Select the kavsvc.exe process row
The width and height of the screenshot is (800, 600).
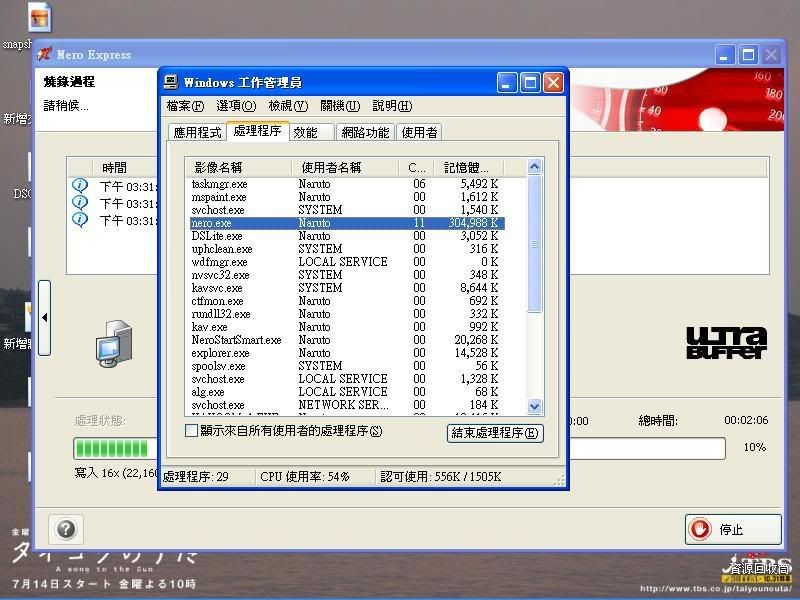point(345,288)
